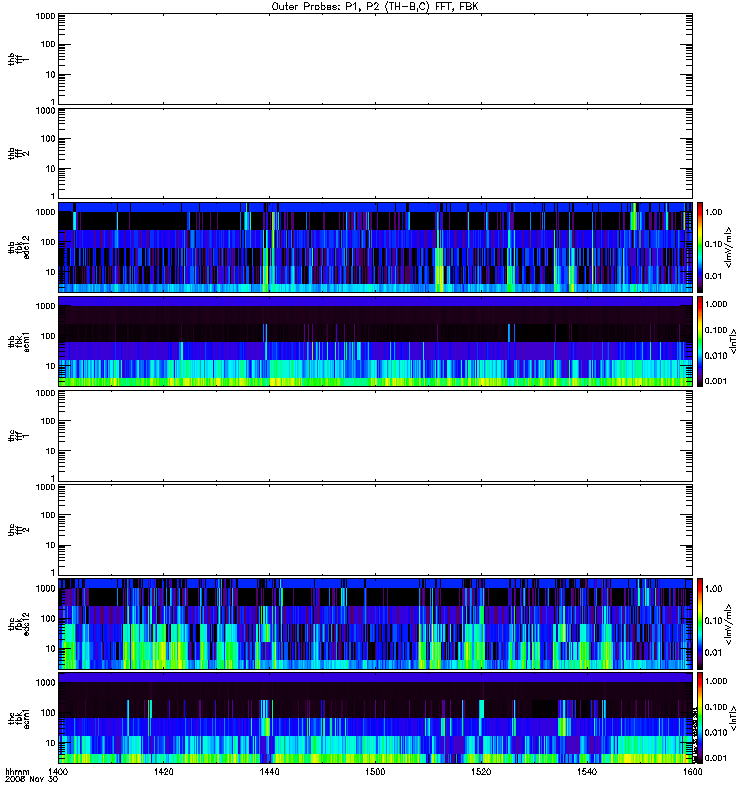Image resolution: width=750 pixels, height=800 pixels.
Task: Click the '1420' time axis label
Action: coord(163,771)
